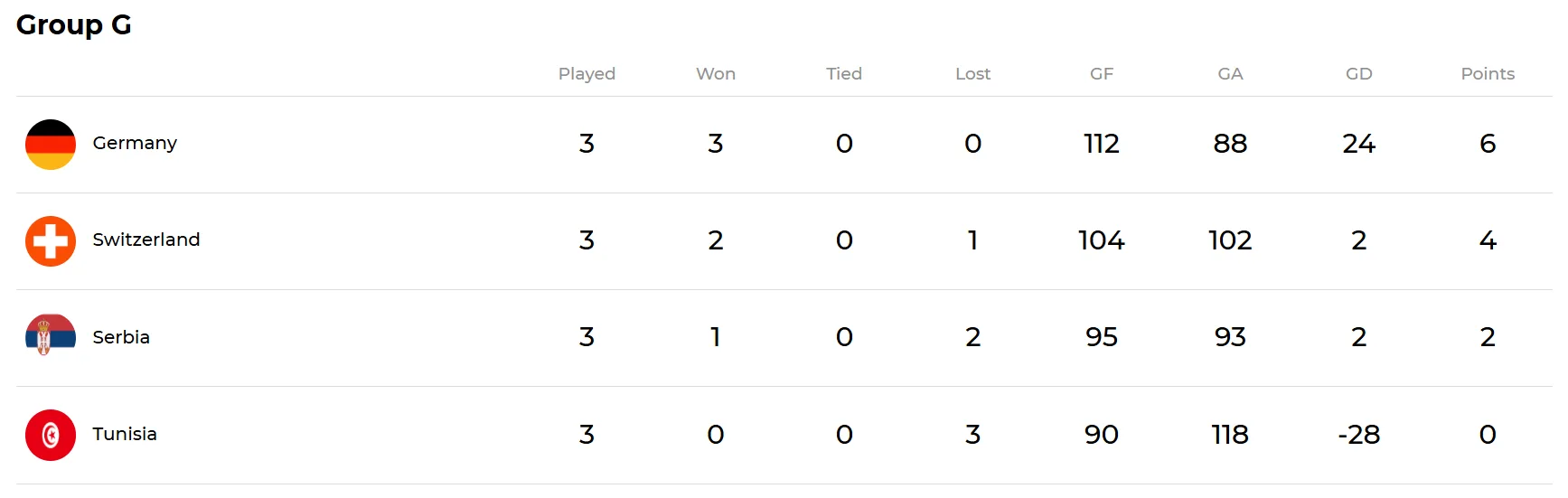Click the Group G heading
Viewport: 1568px width, 498px height.
coord(74,24)
